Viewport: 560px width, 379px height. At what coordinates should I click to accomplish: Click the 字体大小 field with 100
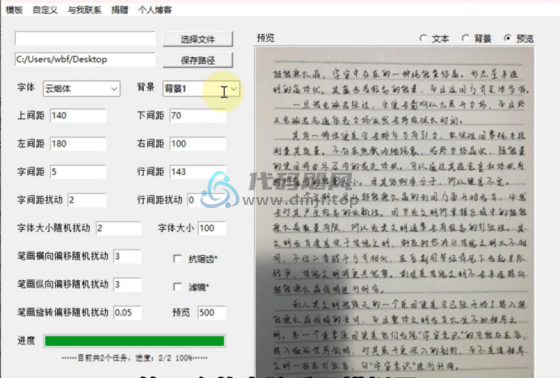point(212,228)
